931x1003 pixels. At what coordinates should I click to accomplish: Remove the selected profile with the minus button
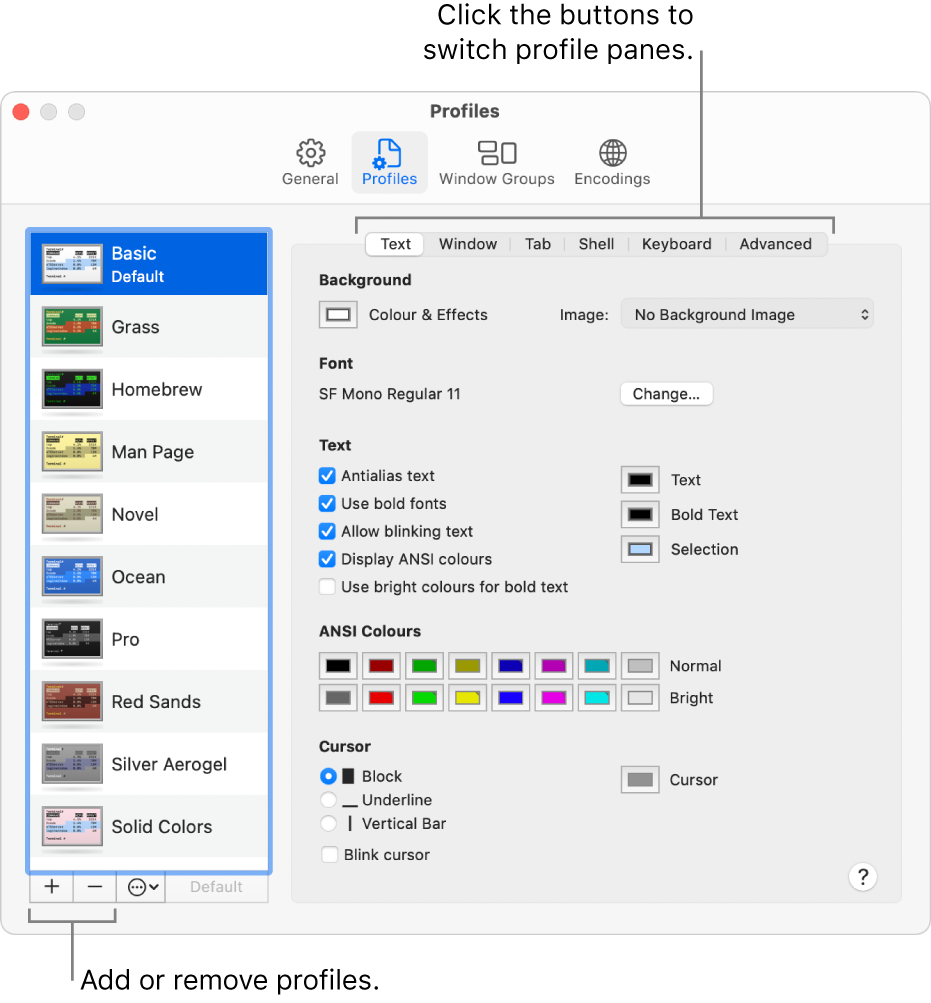coord(94,886)
